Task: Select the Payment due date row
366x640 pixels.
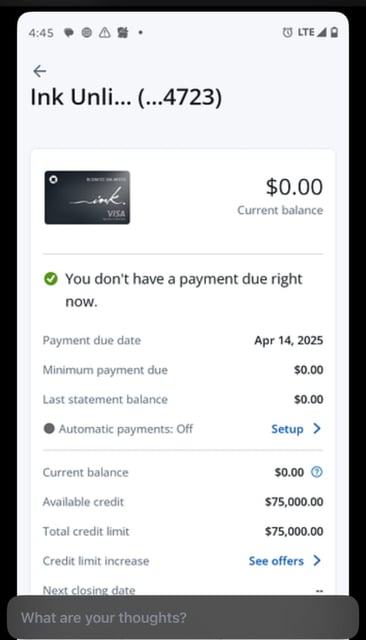Action: click(x=183, y=340)
